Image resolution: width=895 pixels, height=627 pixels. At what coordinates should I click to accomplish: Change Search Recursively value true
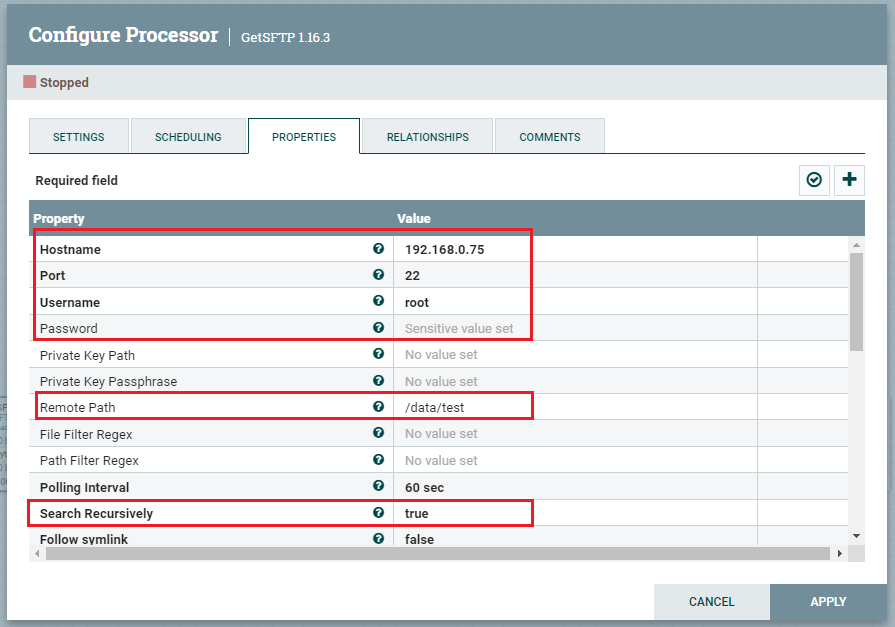tap(575, 513)
